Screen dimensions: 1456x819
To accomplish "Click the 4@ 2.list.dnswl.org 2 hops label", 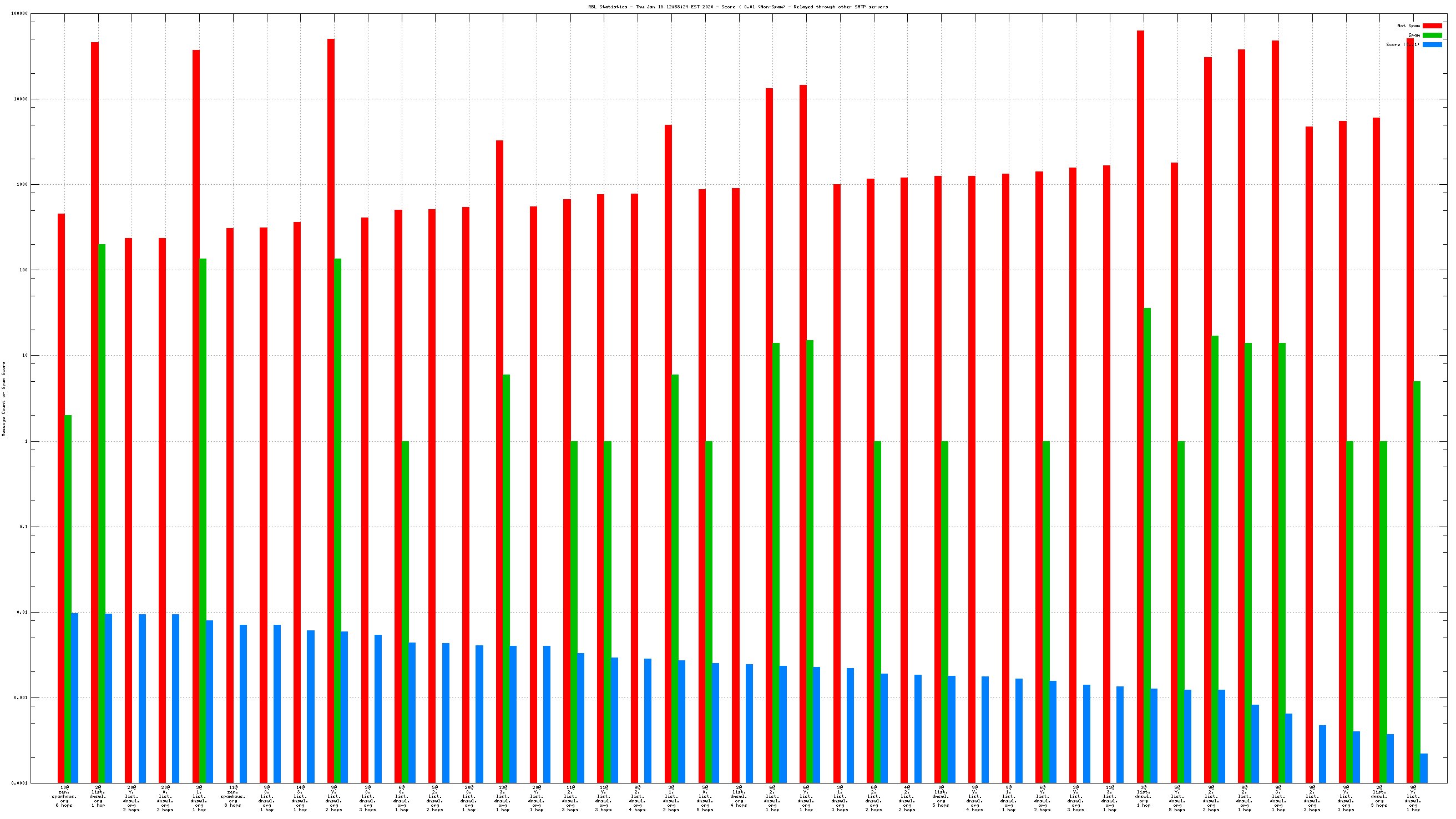I will [x=907, y=798].
